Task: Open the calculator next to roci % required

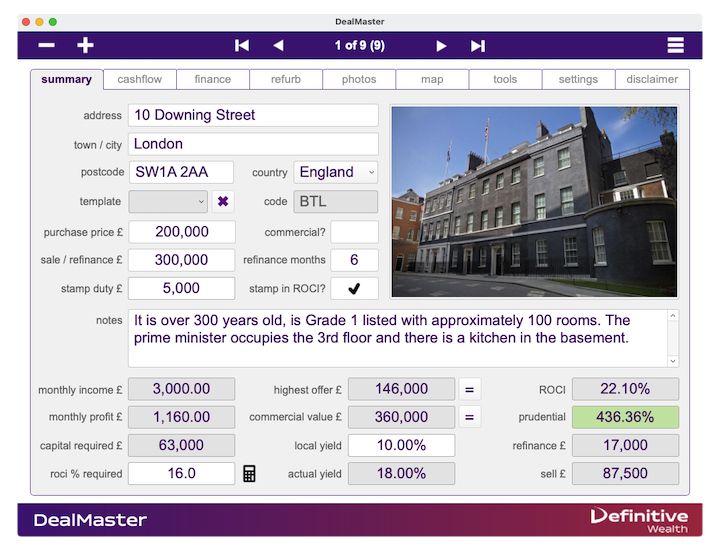Action: pyautogui.click(x=250, y=473)
